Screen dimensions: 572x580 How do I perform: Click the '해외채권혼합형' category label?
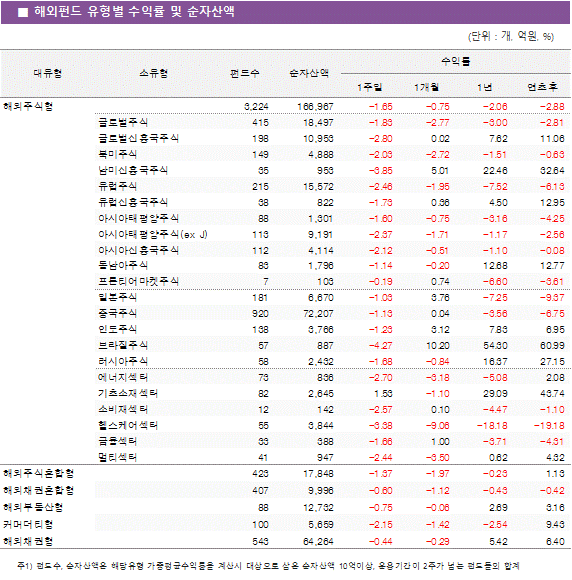[38, 490]
